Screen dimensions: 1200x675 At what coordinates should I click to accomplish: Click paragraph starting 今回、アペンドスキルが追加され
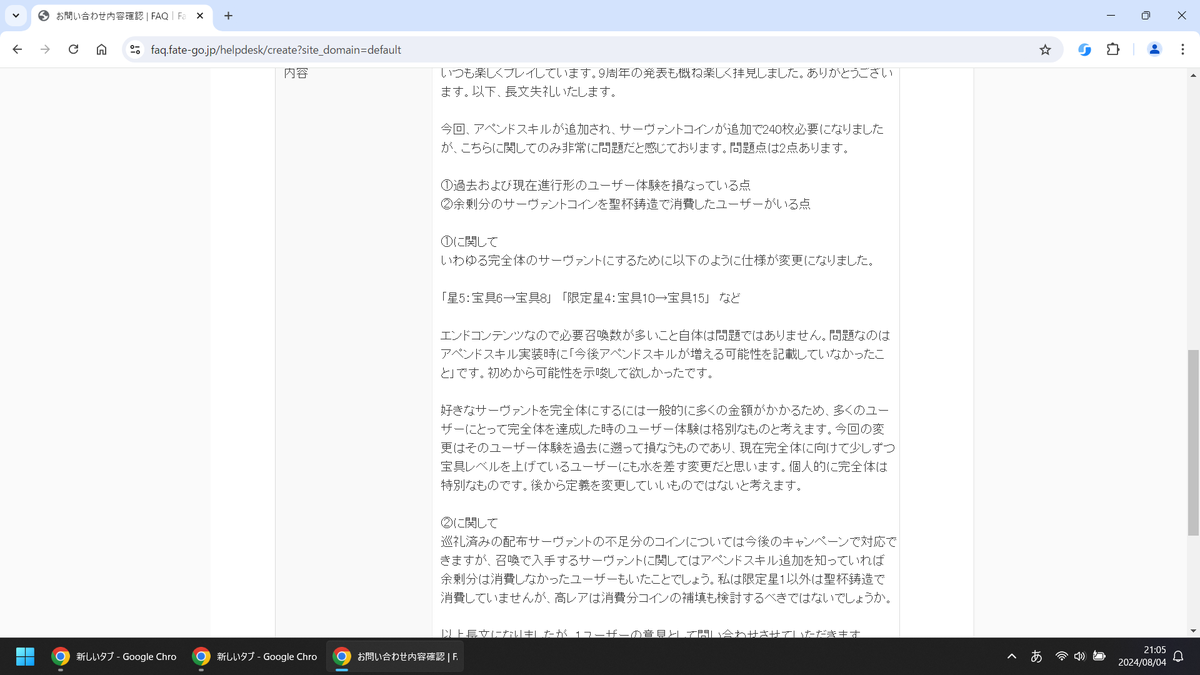click(x=662, y=139)
